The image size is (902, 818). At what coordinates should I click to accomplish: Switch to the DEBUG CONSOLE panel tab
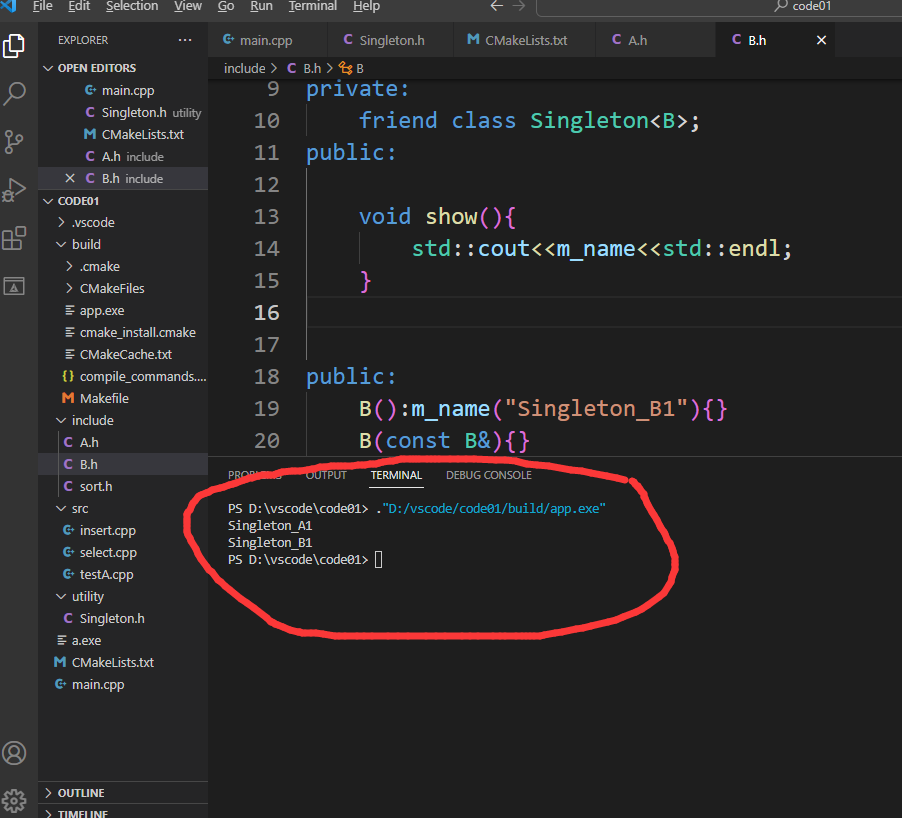point(488,475)
